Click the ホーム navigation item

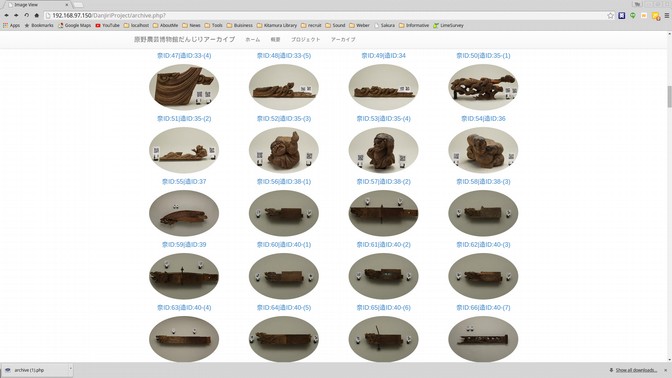252,39
